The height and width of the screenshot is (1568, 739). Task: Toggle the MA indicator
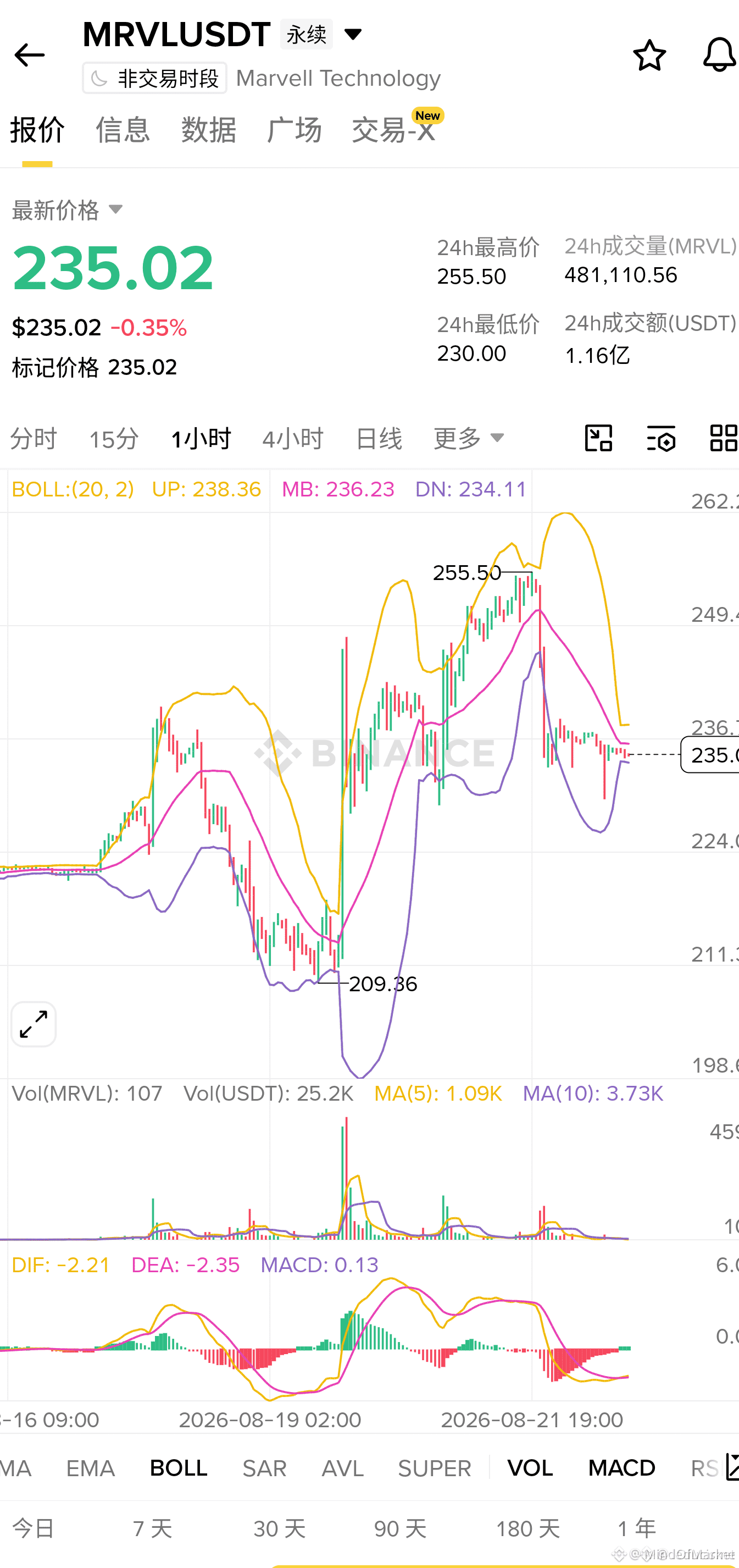point(16,1468)
